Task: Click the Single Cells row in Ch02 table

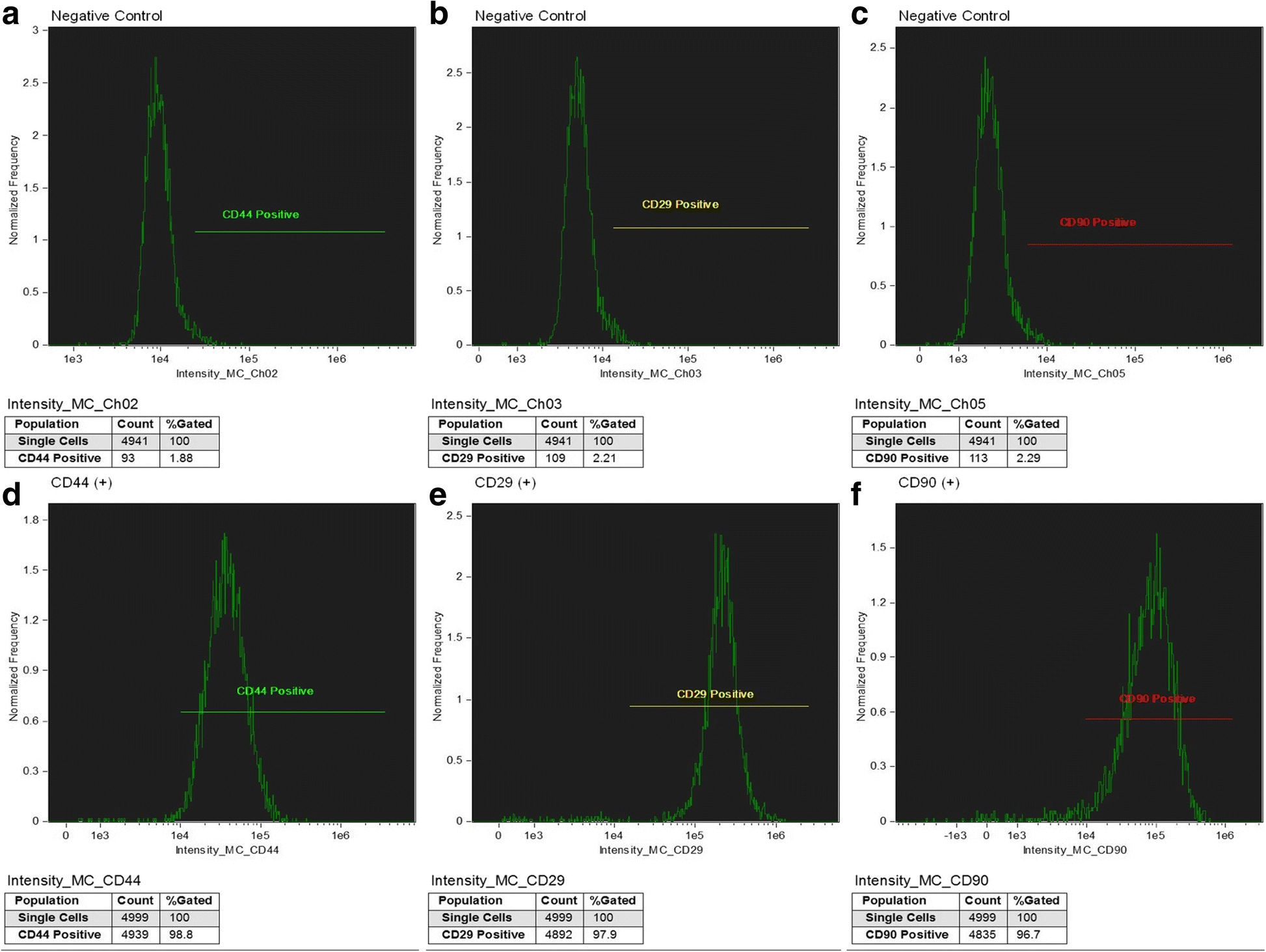Action: [x=112, y=441]
